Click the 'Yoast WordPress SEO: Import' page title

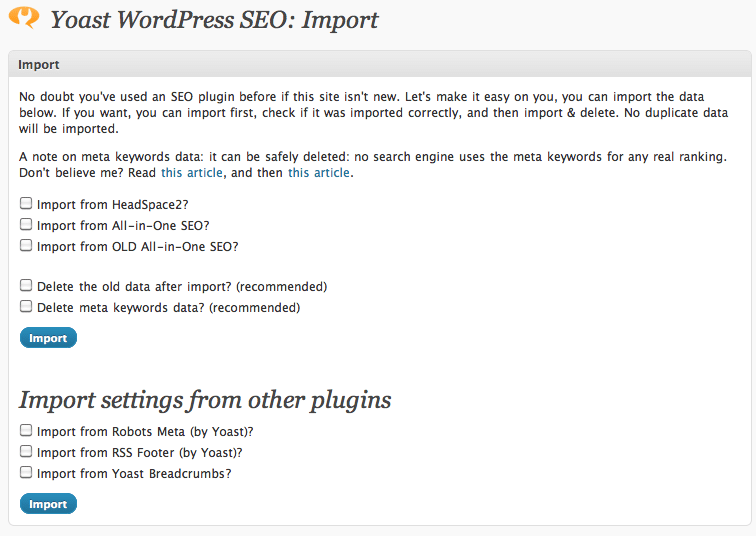pyautogui.click(x=214, y=20)
